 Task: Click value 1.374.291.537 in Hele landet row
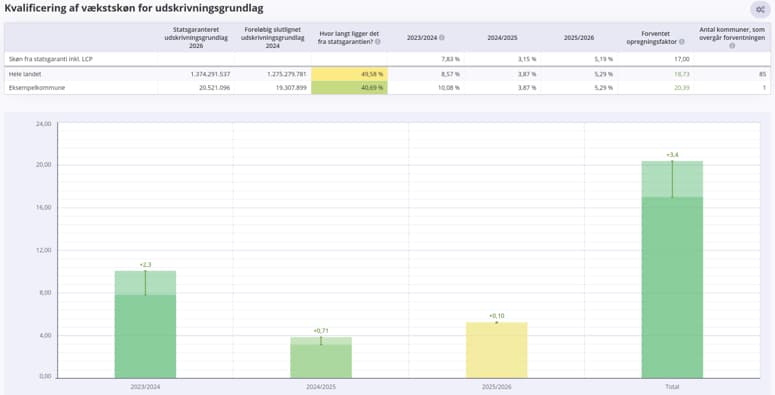(210, 74)
